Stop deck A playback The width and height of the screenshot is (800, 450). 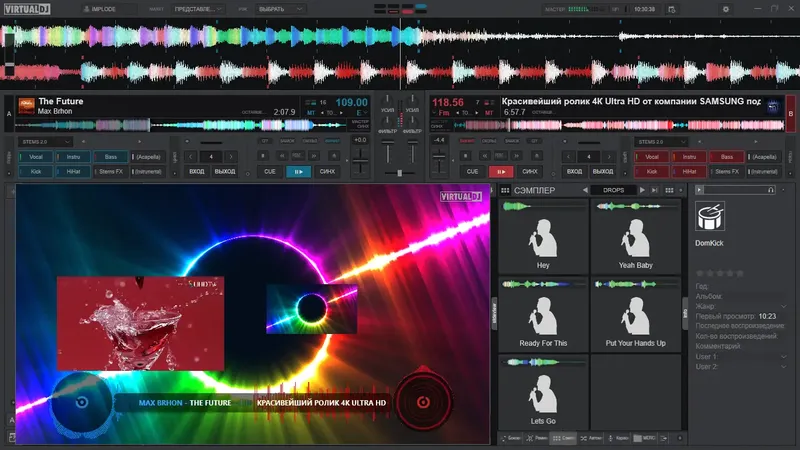(x=263, y=156)
